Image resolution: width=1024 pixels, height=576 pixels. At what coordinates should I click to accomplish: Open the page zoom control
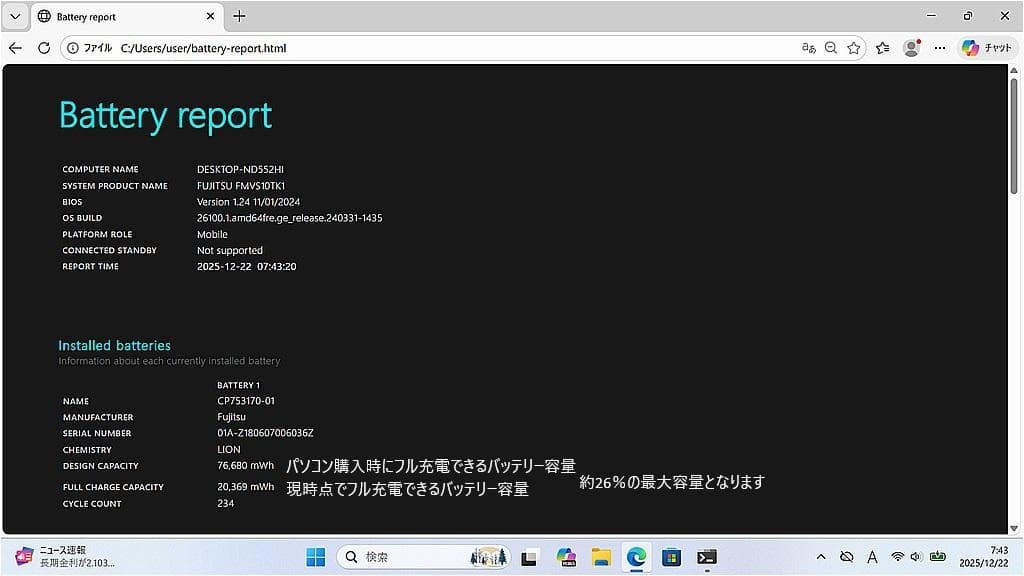point(829,48)
